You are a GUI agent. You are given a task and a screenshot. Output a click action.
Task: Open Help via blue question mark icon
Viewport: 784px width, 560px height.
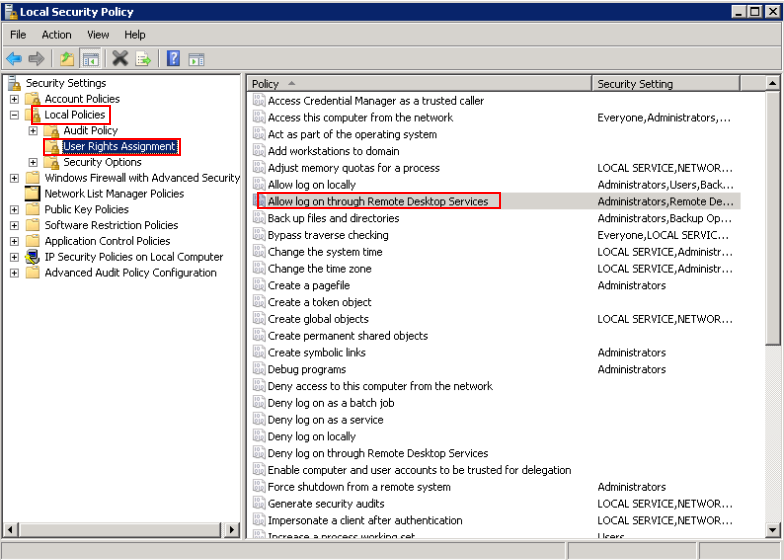point(173,59)
